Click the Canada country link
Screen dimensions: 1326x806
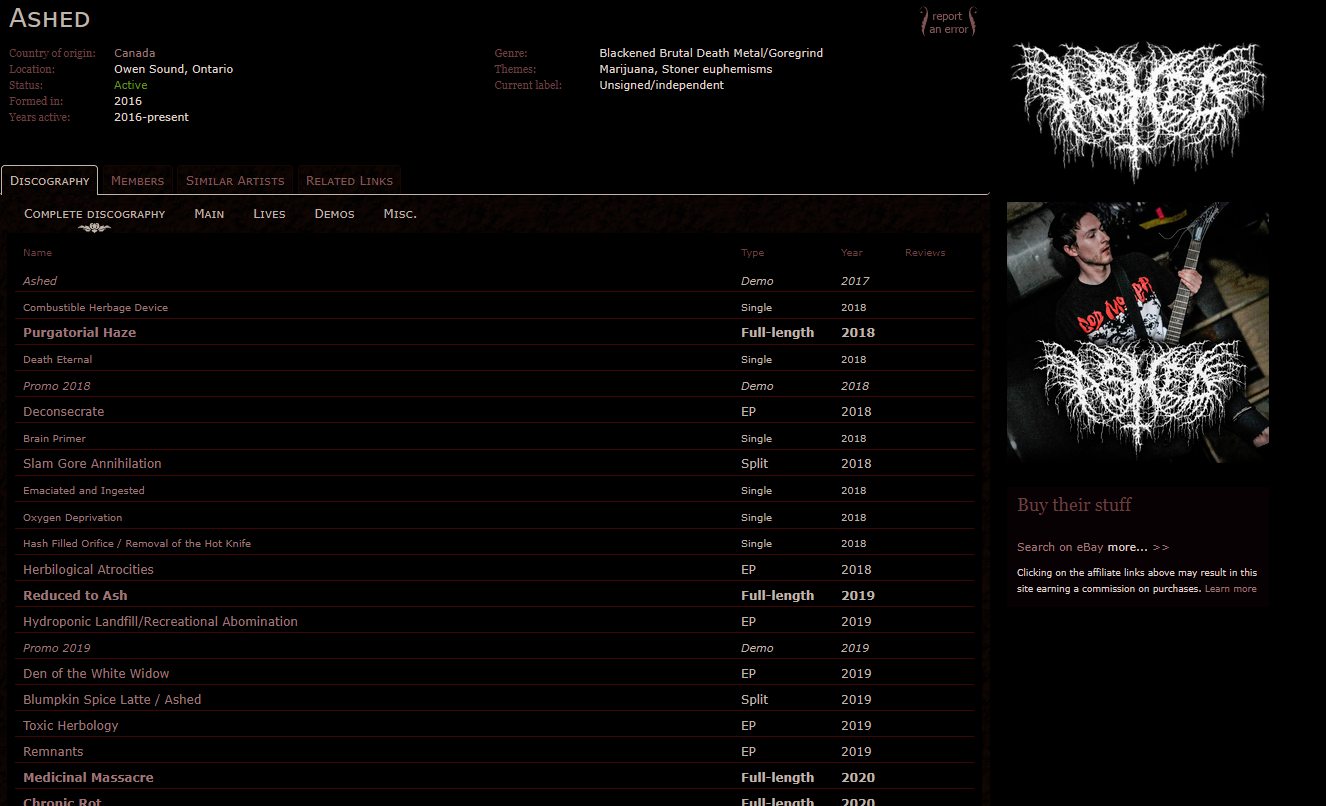click(x=134, y=53)
